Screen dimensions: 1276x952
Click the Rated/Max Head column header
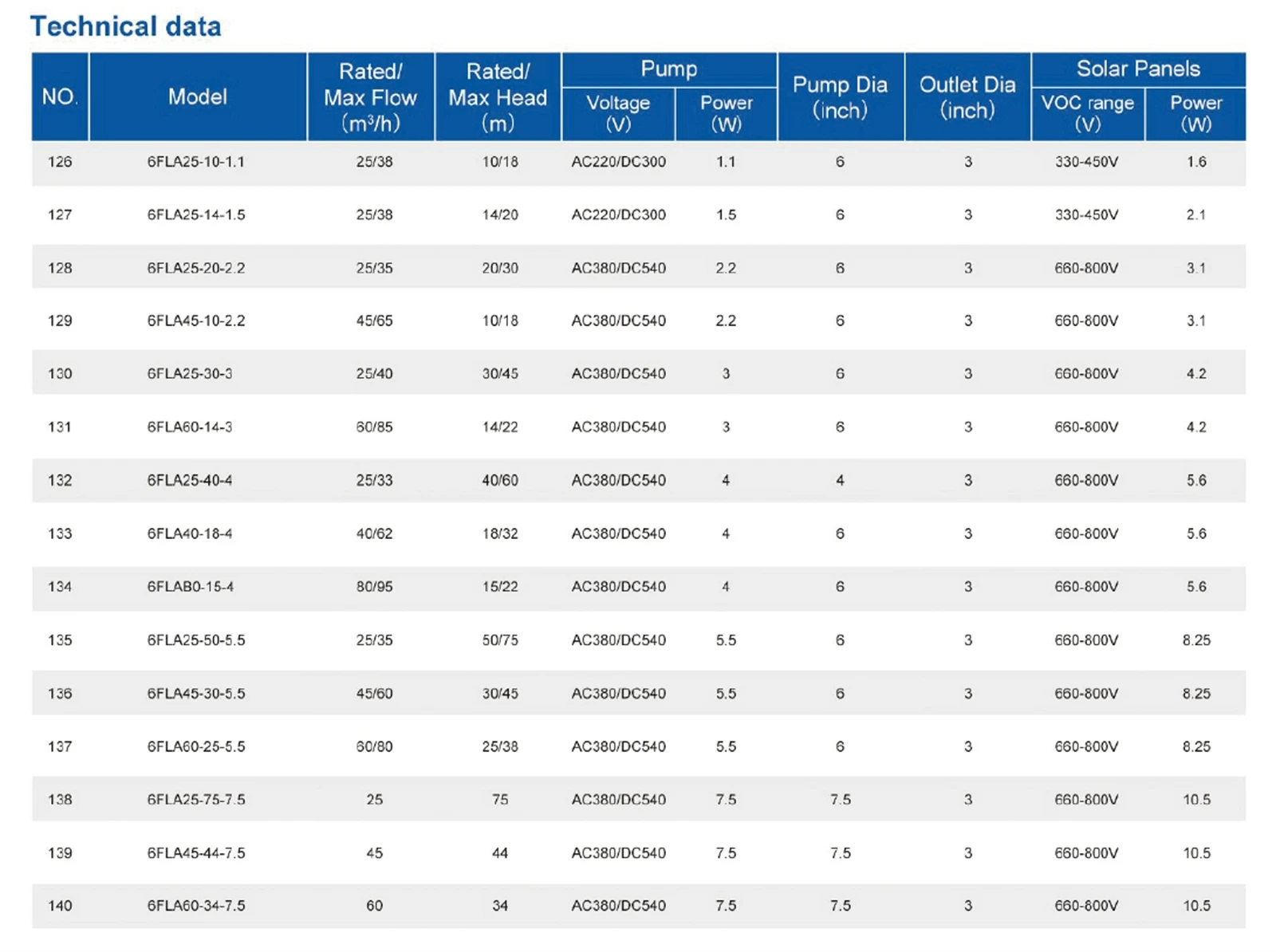click(x=498, y=96)
